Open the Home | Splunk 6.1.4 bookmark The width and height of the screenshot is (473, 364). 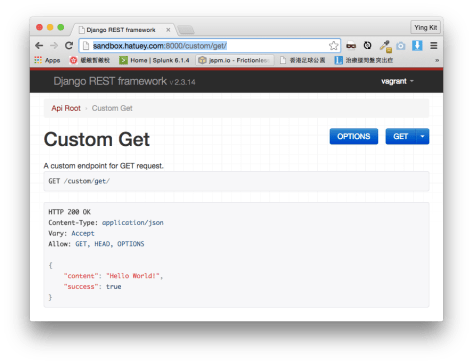[154, 60]
